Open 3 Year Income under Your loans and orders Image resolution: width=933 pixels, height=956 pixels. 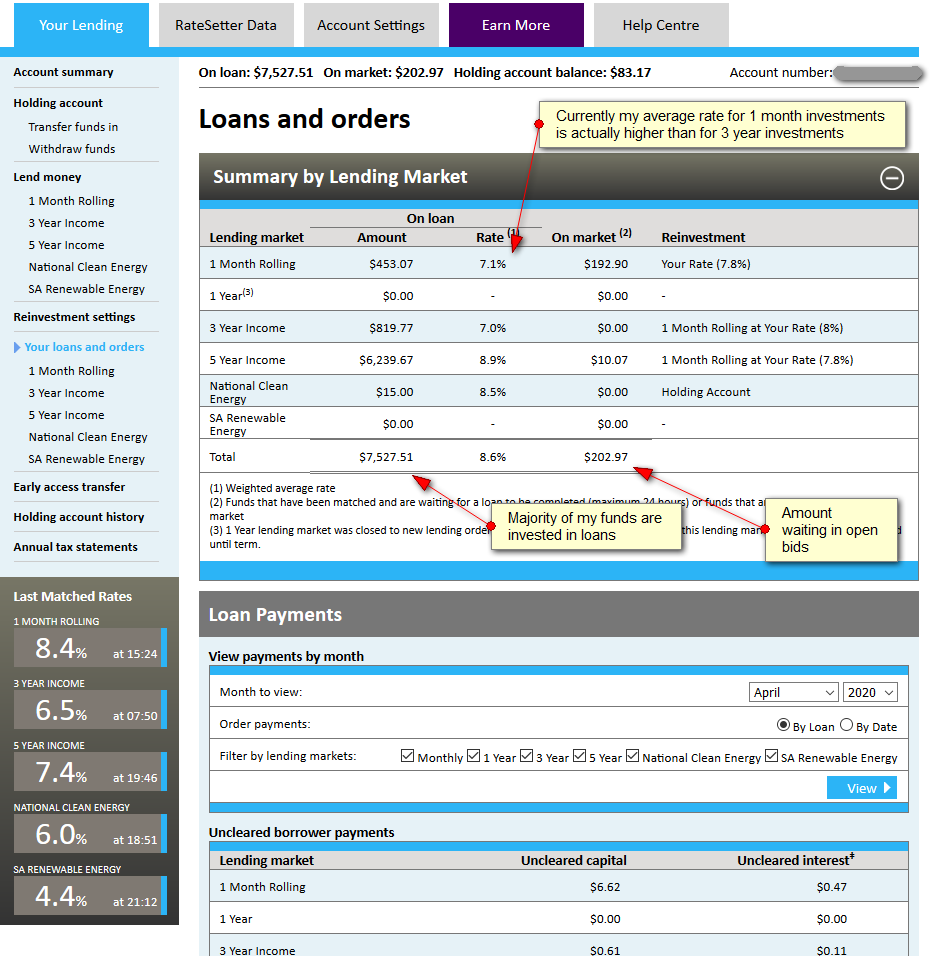coord(66,393)
